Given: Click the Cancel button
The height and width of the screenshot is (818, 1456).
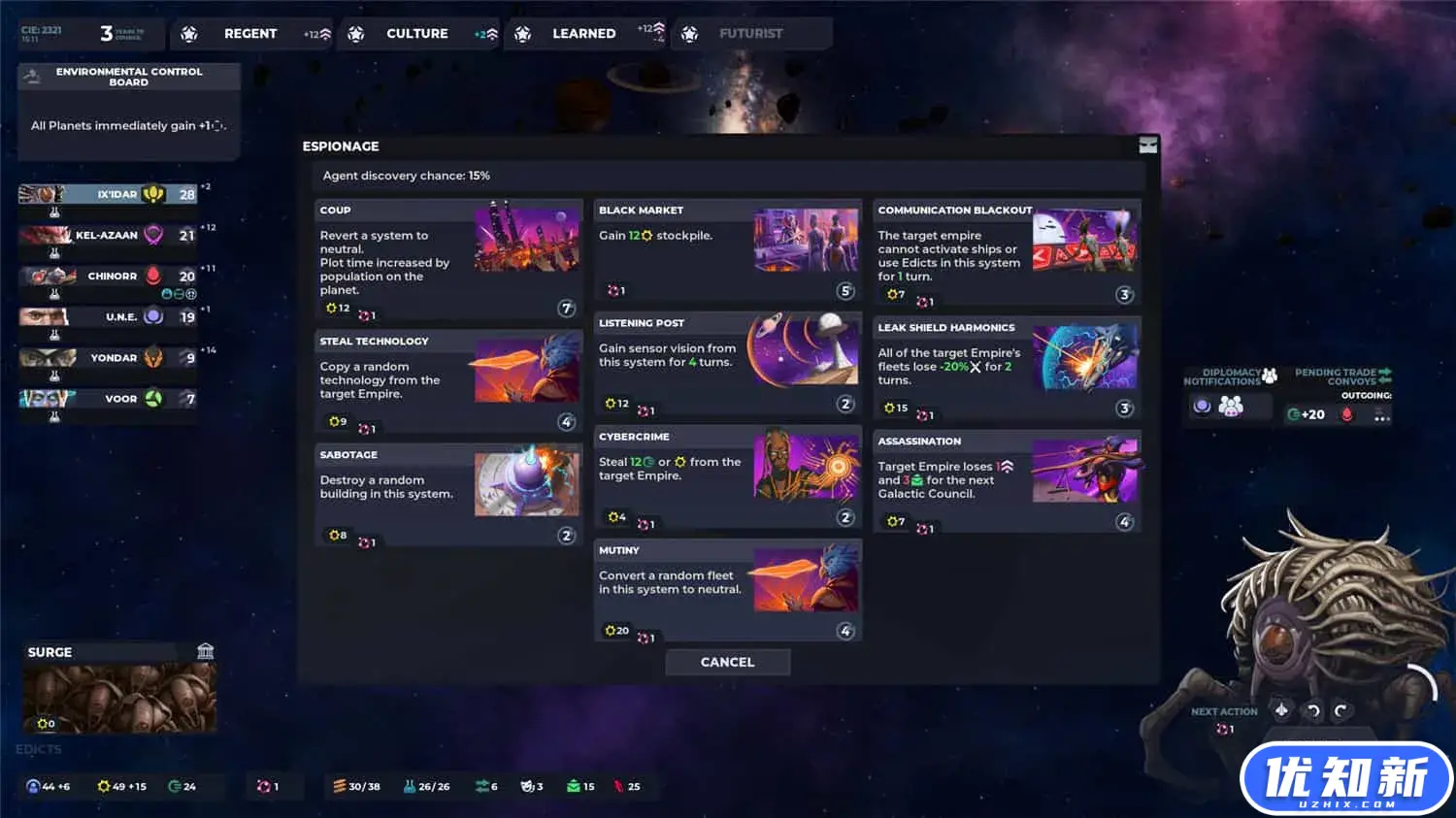Looking at the screenshot, I should [x=727, y=662].
